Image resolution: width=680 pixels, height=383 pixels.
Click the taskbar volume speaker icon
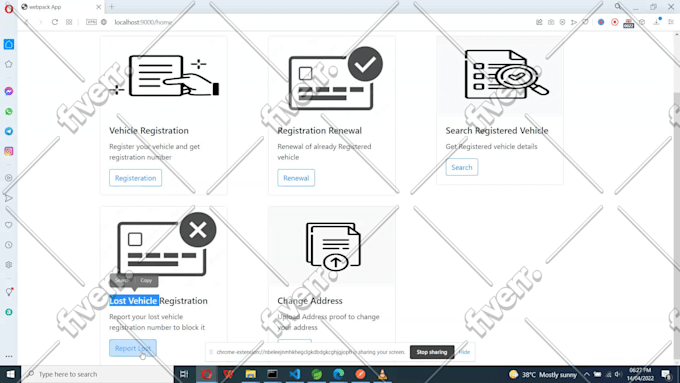(x=618, y=374)
